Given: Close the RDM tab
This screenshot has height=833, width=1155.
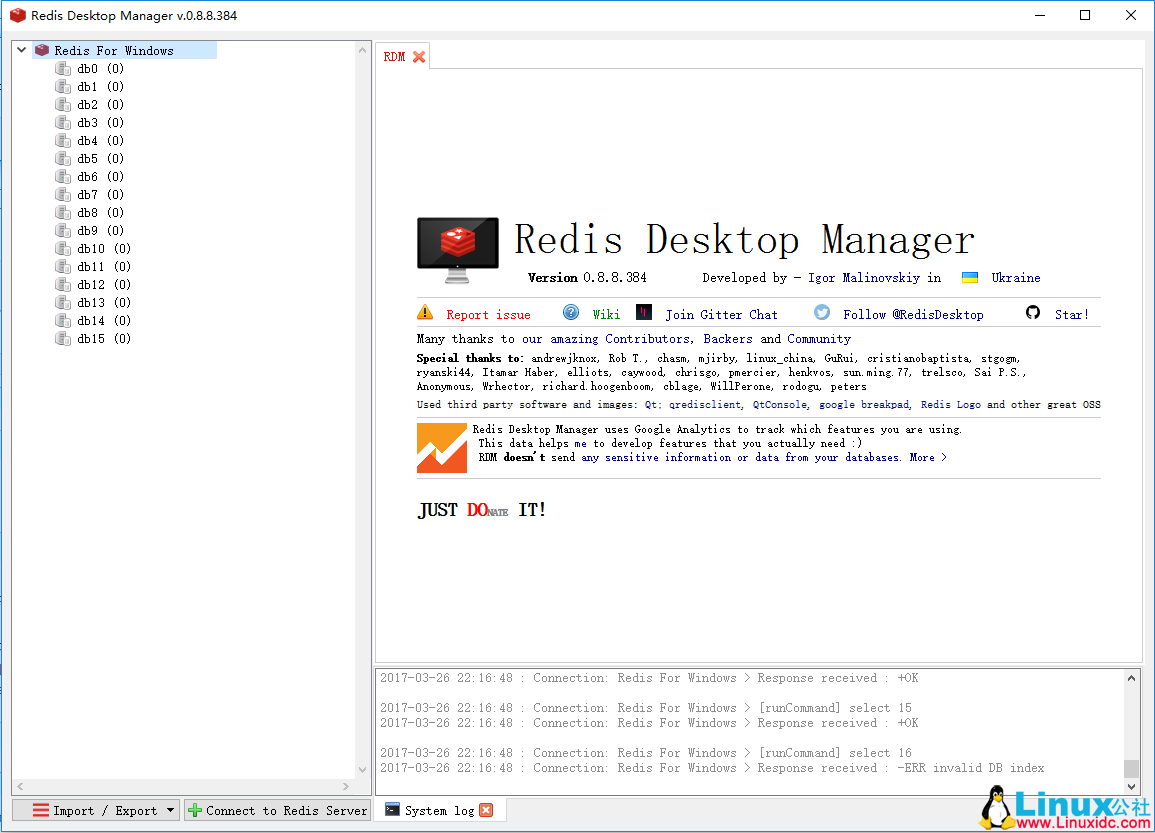Looking at the screenshot, I should pyautogui.click(x=419, y=57).
